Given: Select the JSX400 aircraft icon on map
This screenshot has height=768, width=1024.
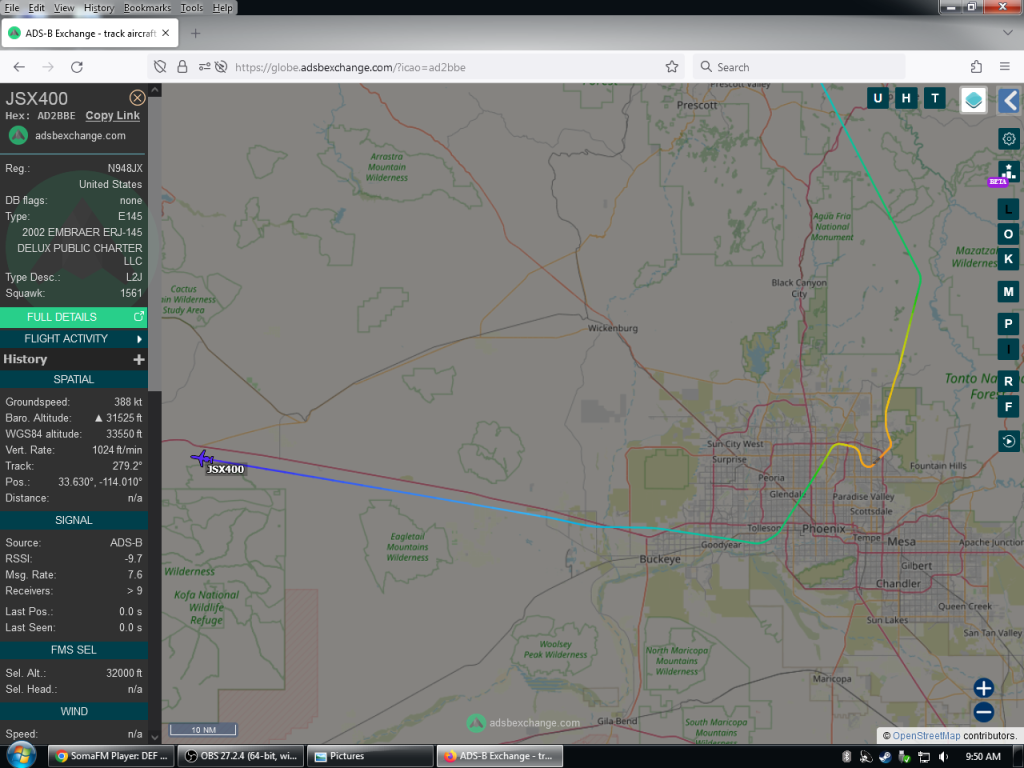Looking at the screenshot, I should (x=202, y=458).
